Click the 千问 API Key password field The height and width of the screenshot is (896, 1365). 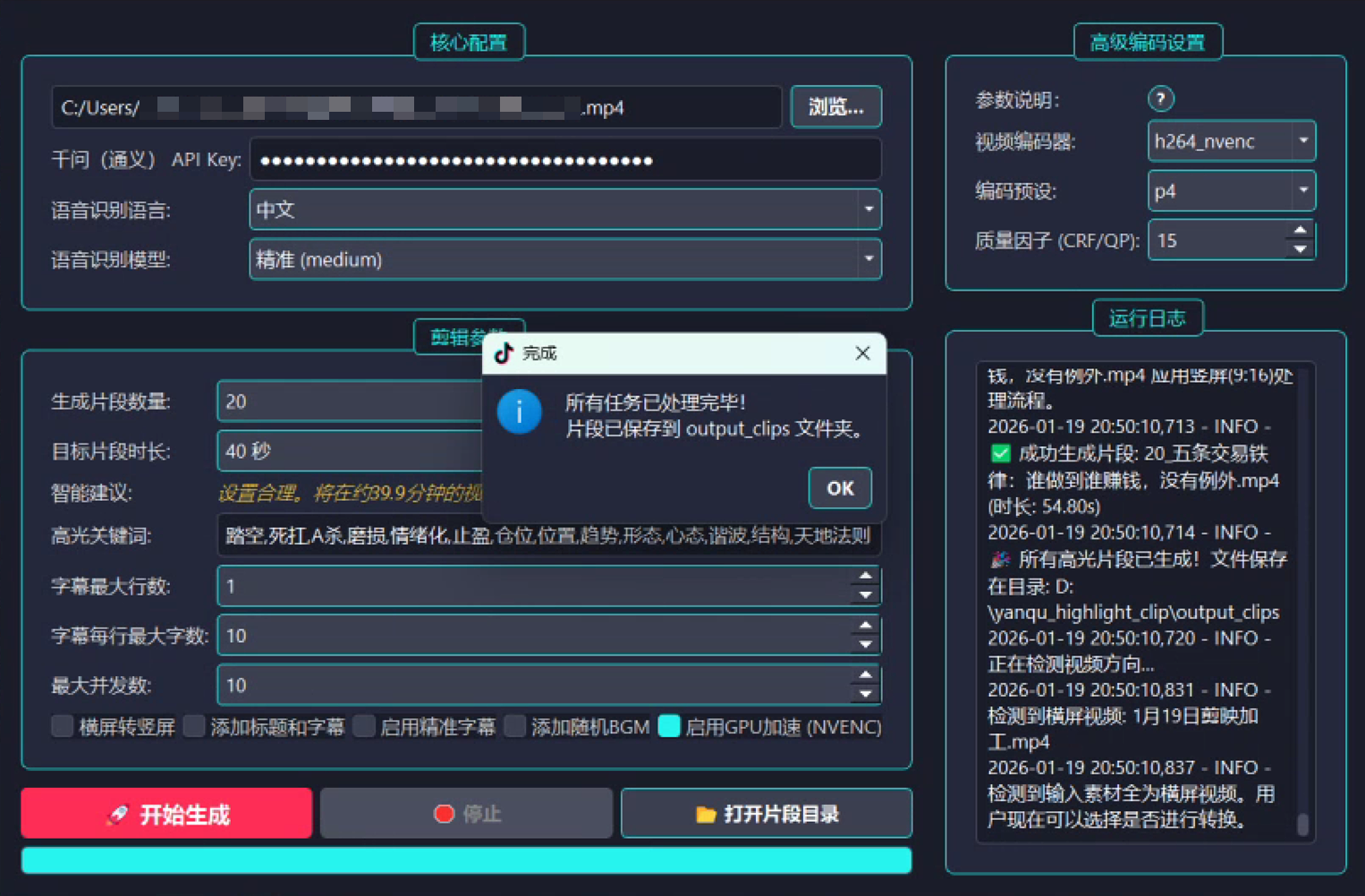pyautogui.click(x=565, y=160)
